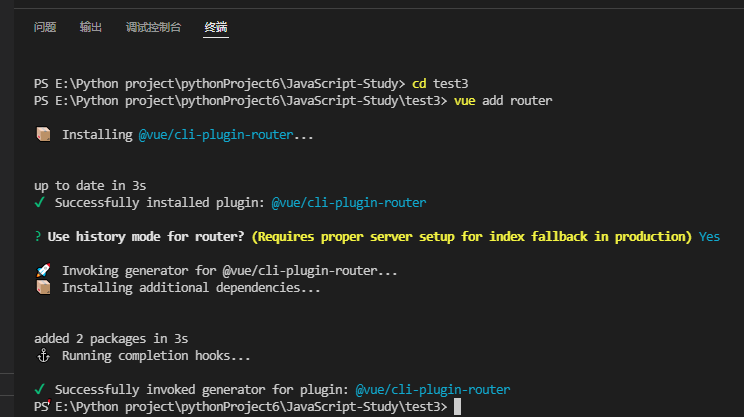The height and width of the screenshot is (417, 744).
Task: Switch to the 问题 (Problems) tab
Action: point(45,27)
